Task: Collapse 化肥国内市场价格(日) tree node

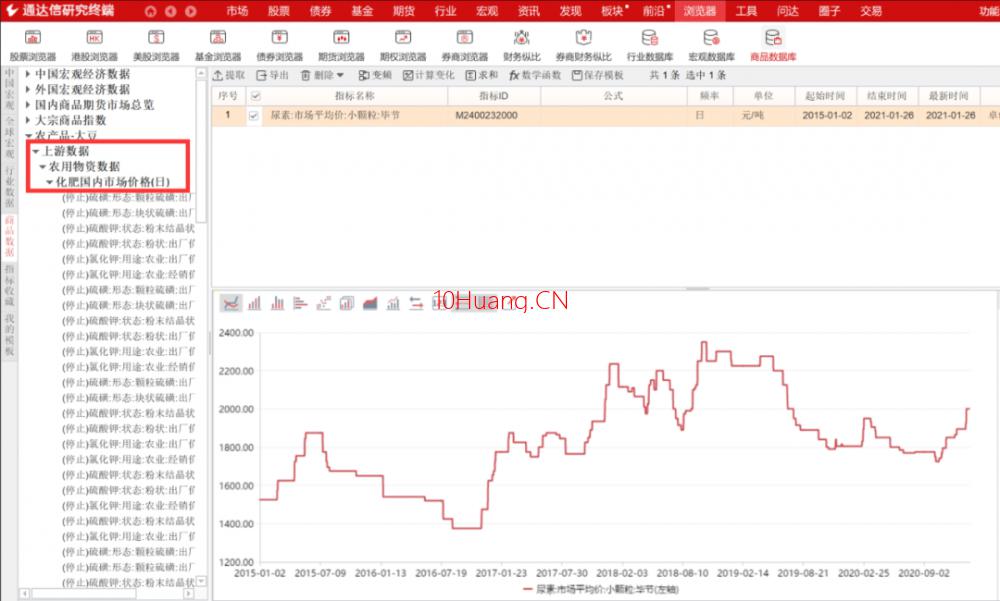Action: pos(49,182)
